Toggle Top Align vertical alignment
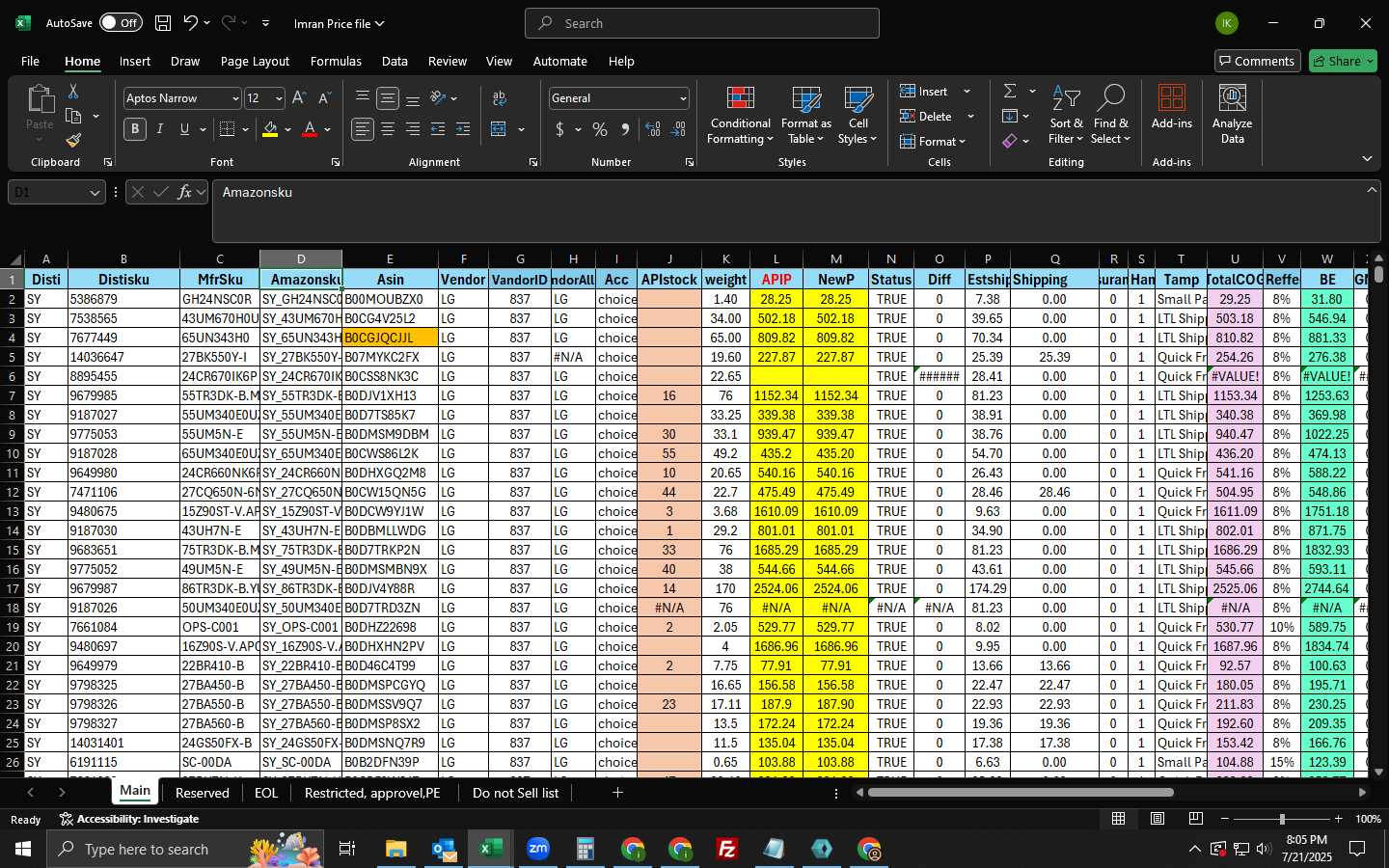1389x868 pixels. coord(363,98)
